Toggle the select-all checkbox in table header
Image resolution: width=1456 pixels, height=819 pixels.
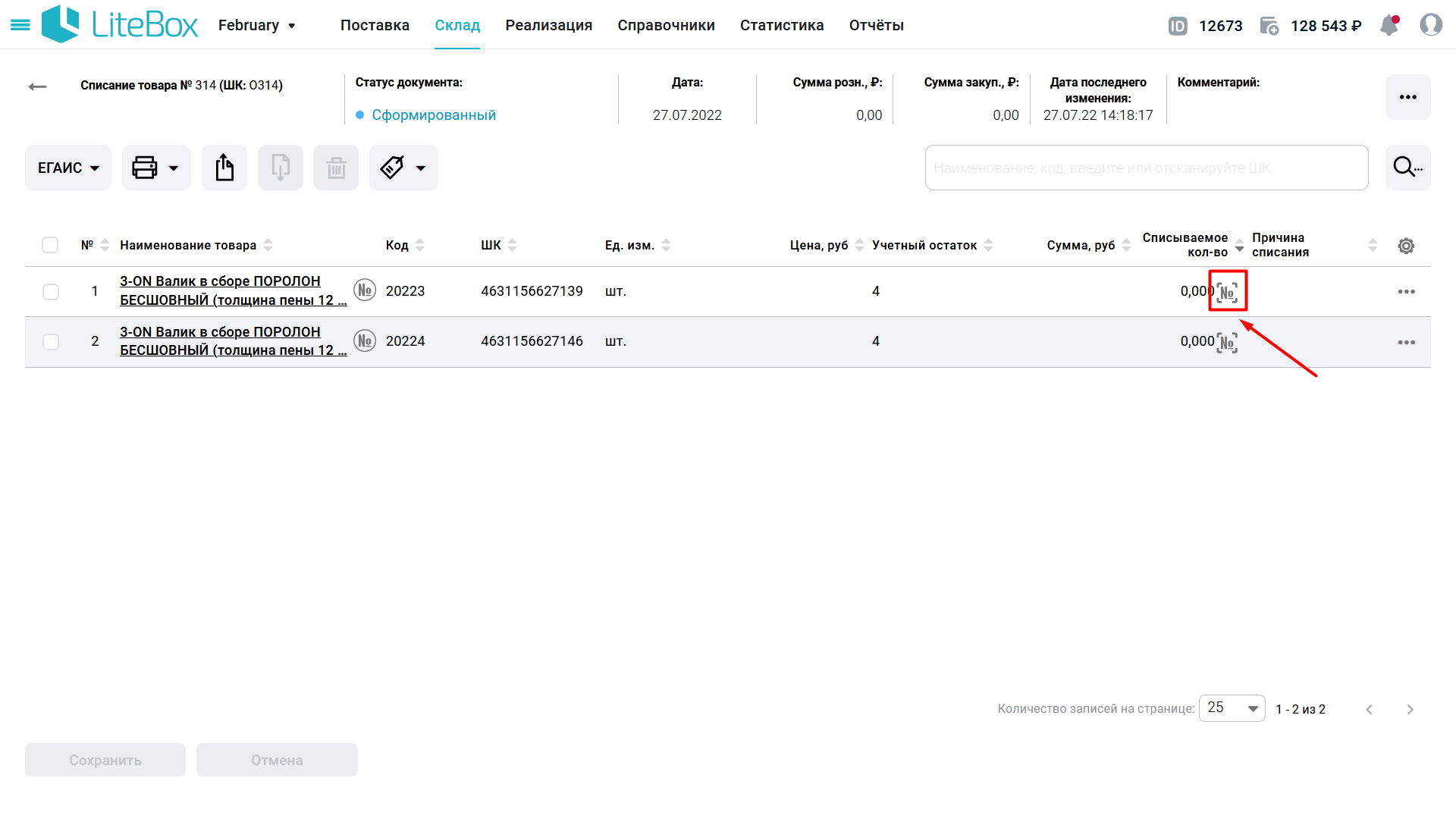[50, 245]
